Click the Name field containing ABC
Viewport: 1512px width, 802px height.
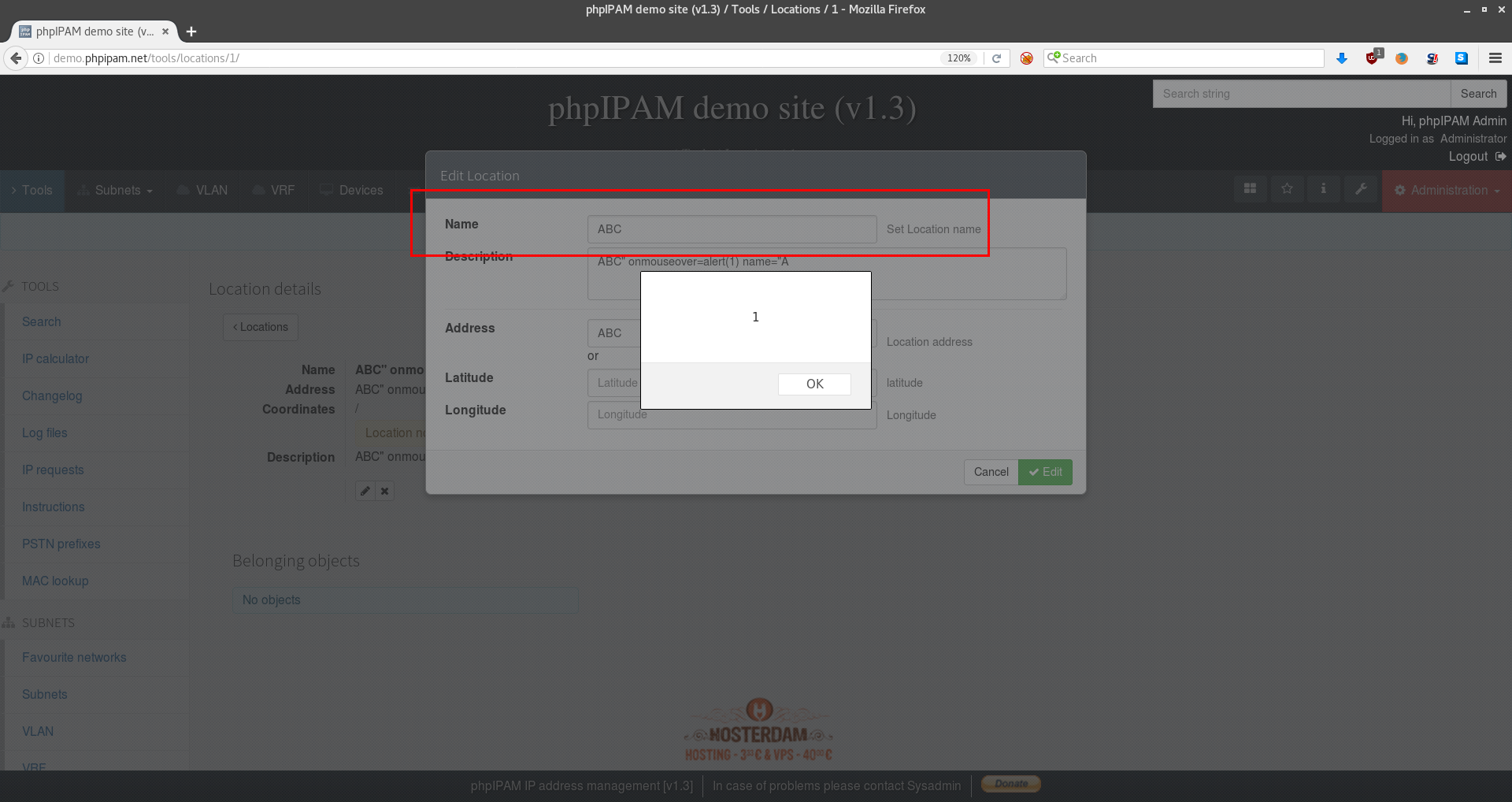731,229
